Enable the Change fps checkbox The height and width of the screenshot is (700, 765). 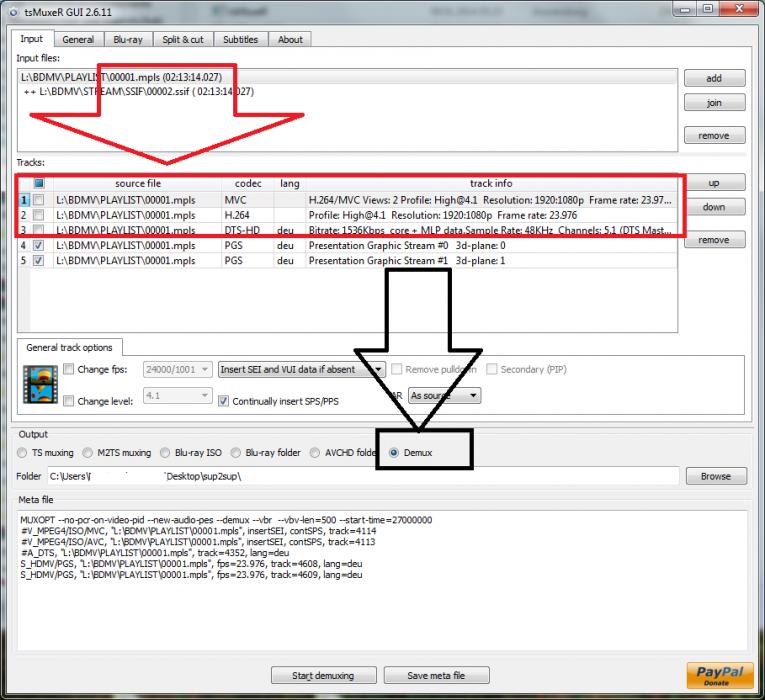tap(69, 369)
